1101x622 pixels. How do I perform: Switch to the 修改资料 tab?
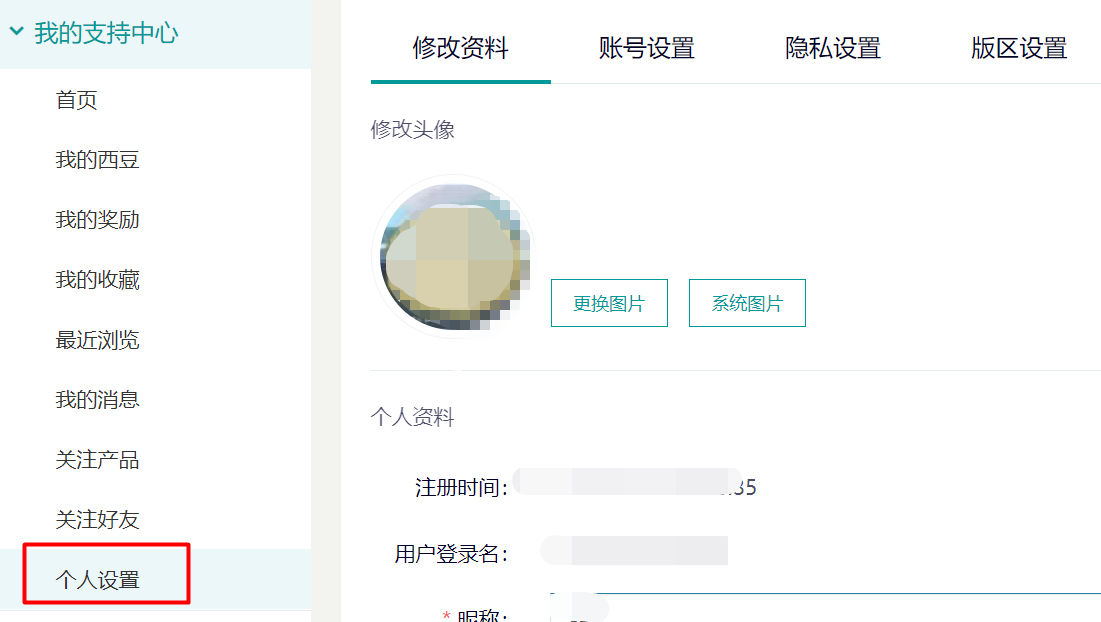point(460,48)
